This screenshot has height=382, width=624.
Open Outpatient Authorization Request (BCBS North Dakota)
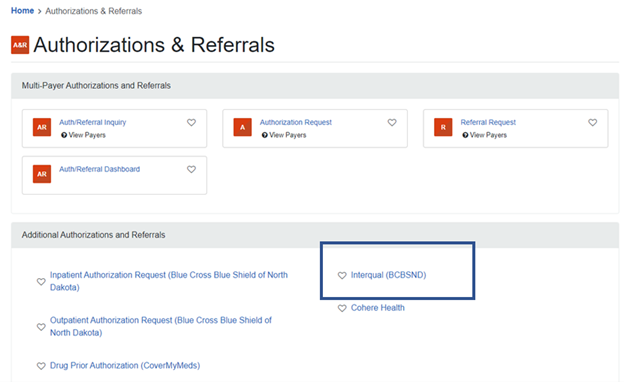pyautogui.click(x=161, y=326)
